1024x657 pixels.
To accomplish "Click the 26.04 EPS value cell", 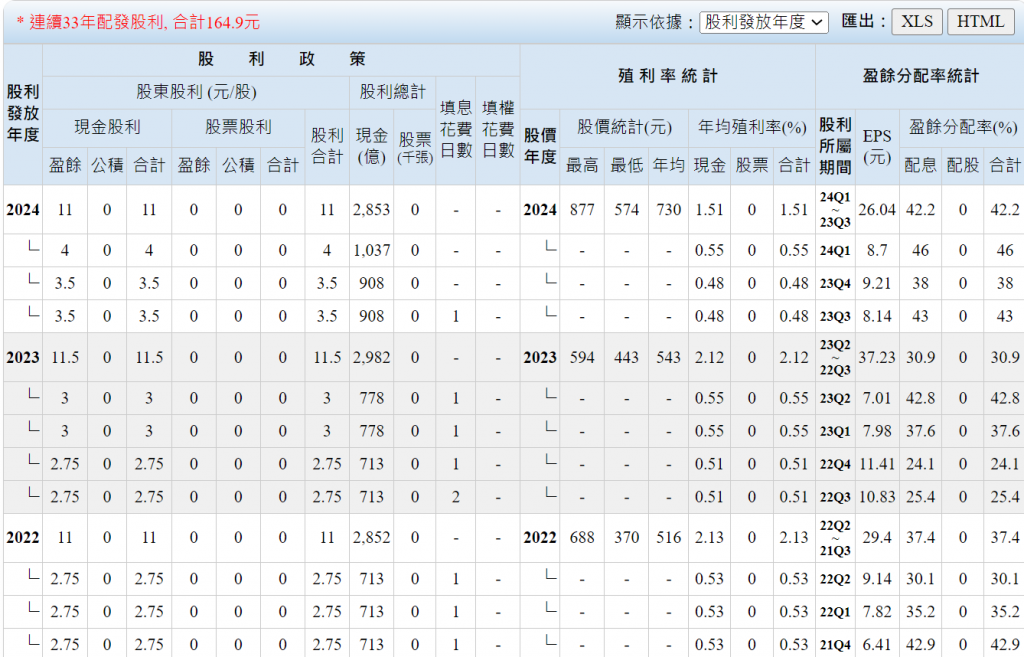I will pyautogui.click(x=877, y=210).
